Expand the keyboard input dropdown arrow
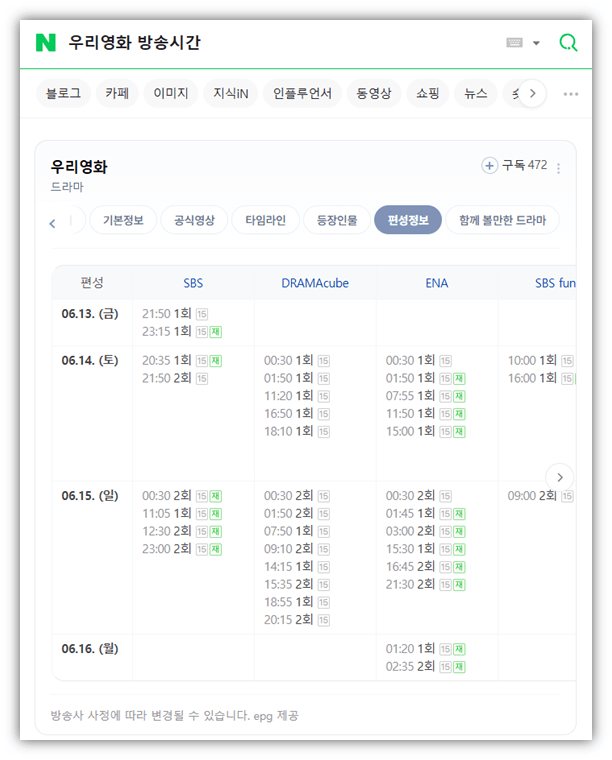 pos(536,43)
